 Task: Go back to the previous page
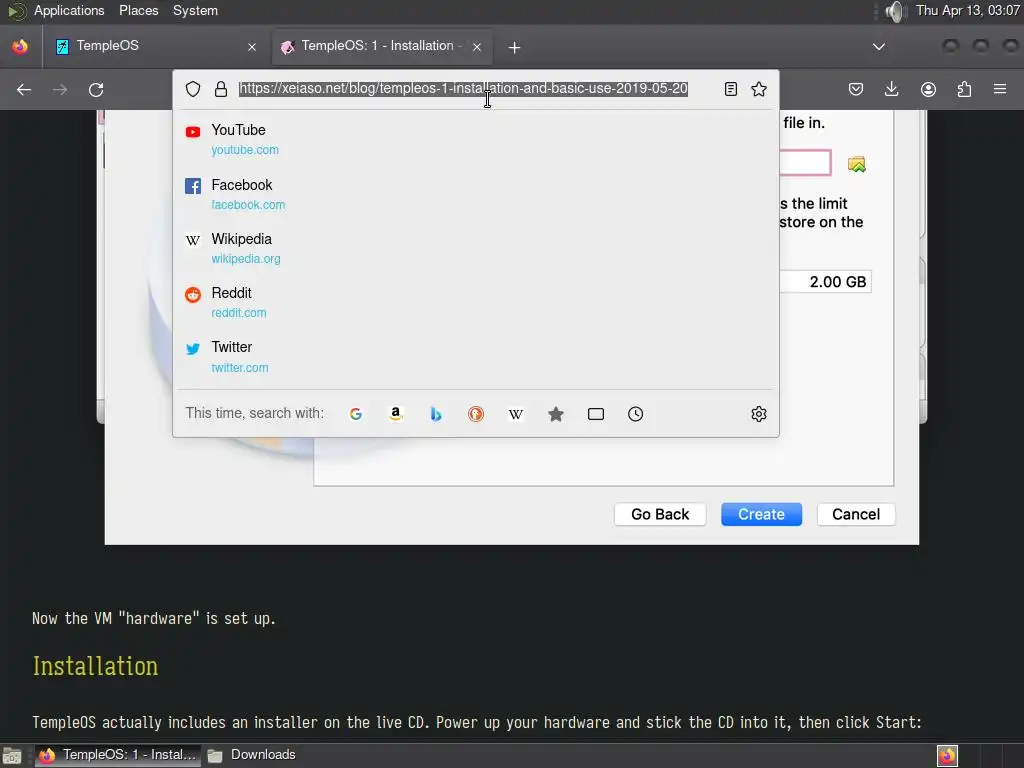pos(24,89)
